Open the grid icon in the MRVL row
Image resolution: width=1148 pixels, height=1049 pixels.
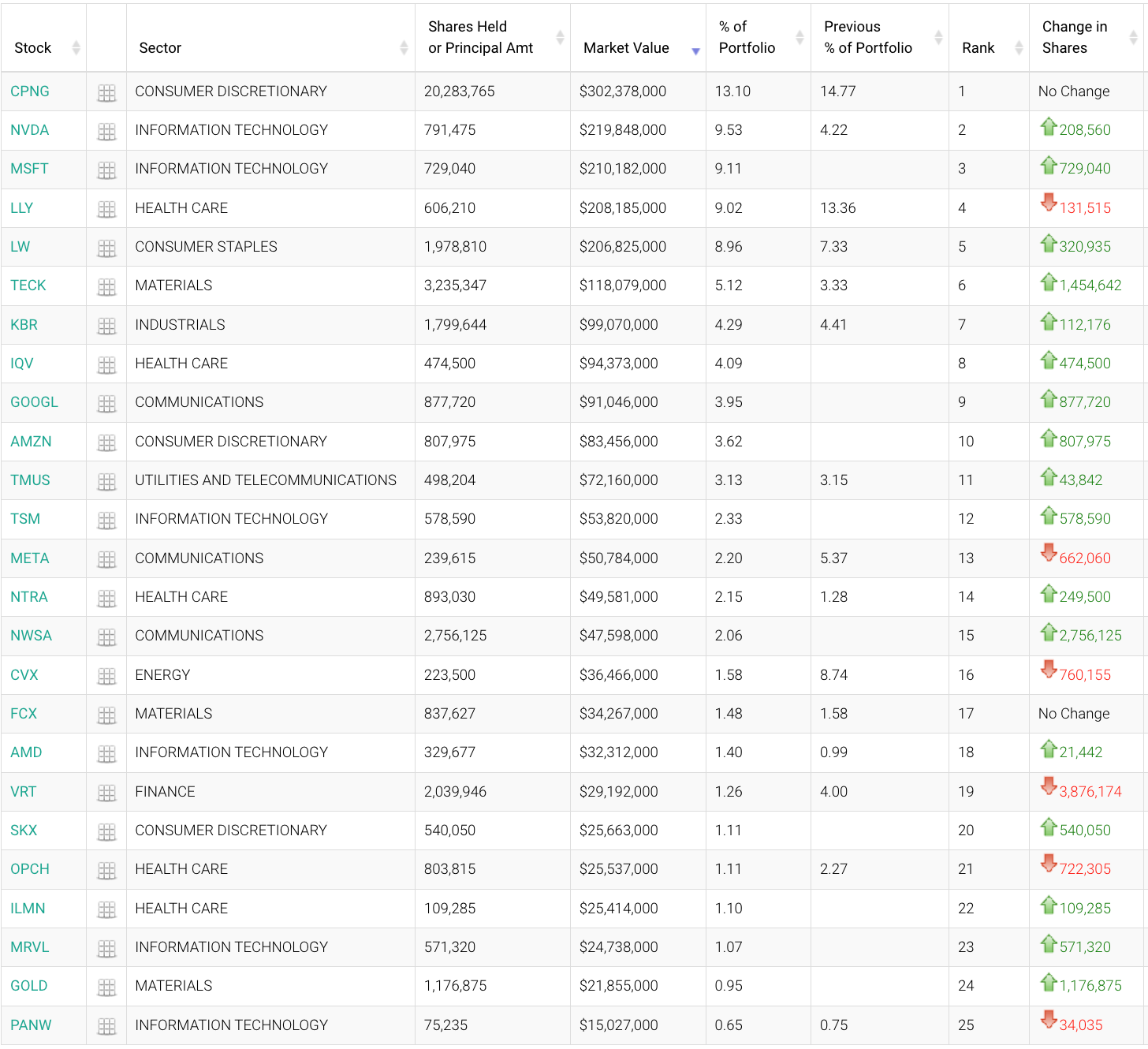point(106,949)
